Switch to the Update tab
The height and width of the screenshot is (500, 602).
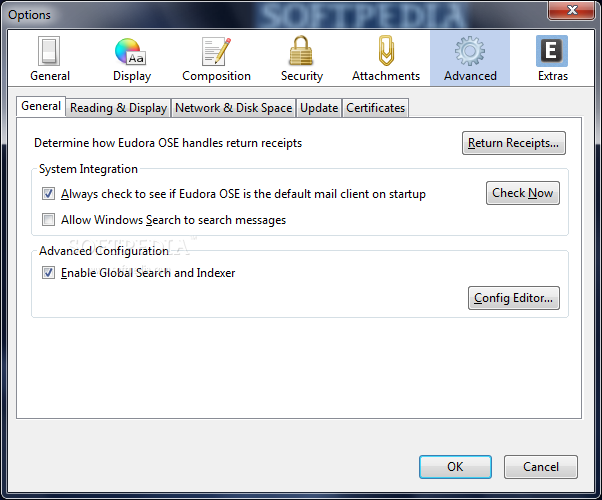click(319, 108)
